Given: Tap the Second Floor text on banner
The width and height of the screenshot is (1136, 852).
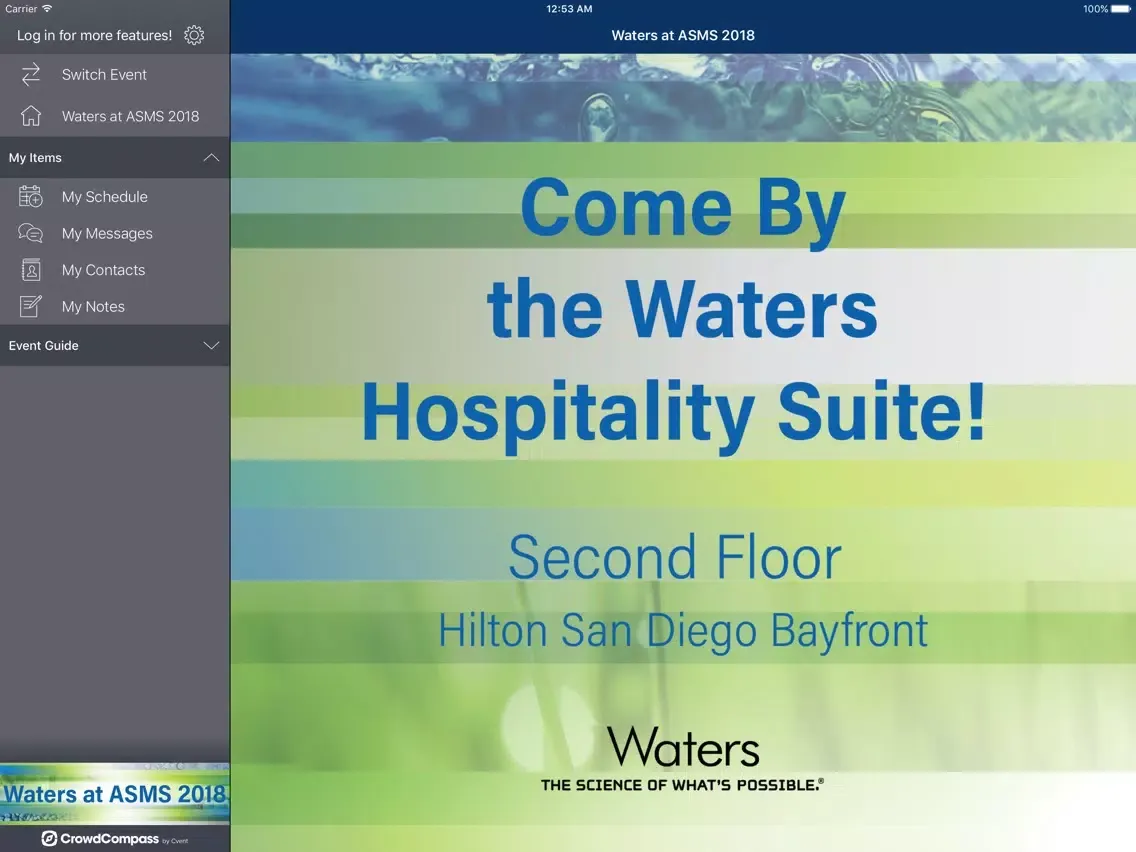Looking at the screenshot, I should [674, 557].
